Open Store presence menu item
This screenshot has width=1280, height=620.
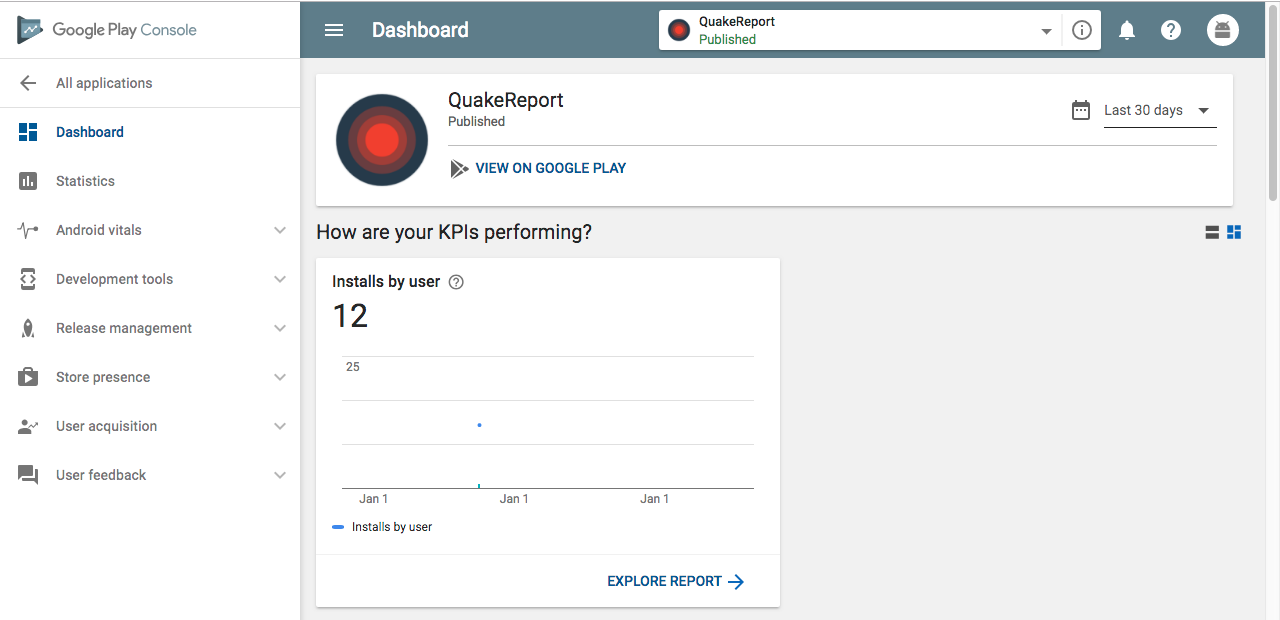150,377
